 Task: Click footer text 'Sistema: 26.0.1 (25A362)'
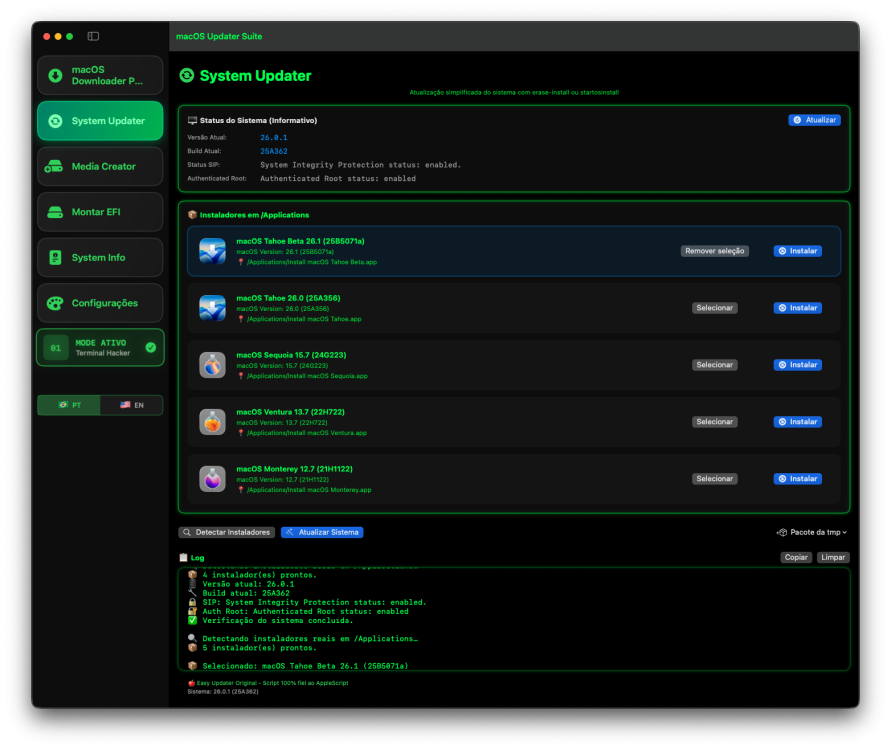pyautogui.click(x=223, y=691)
